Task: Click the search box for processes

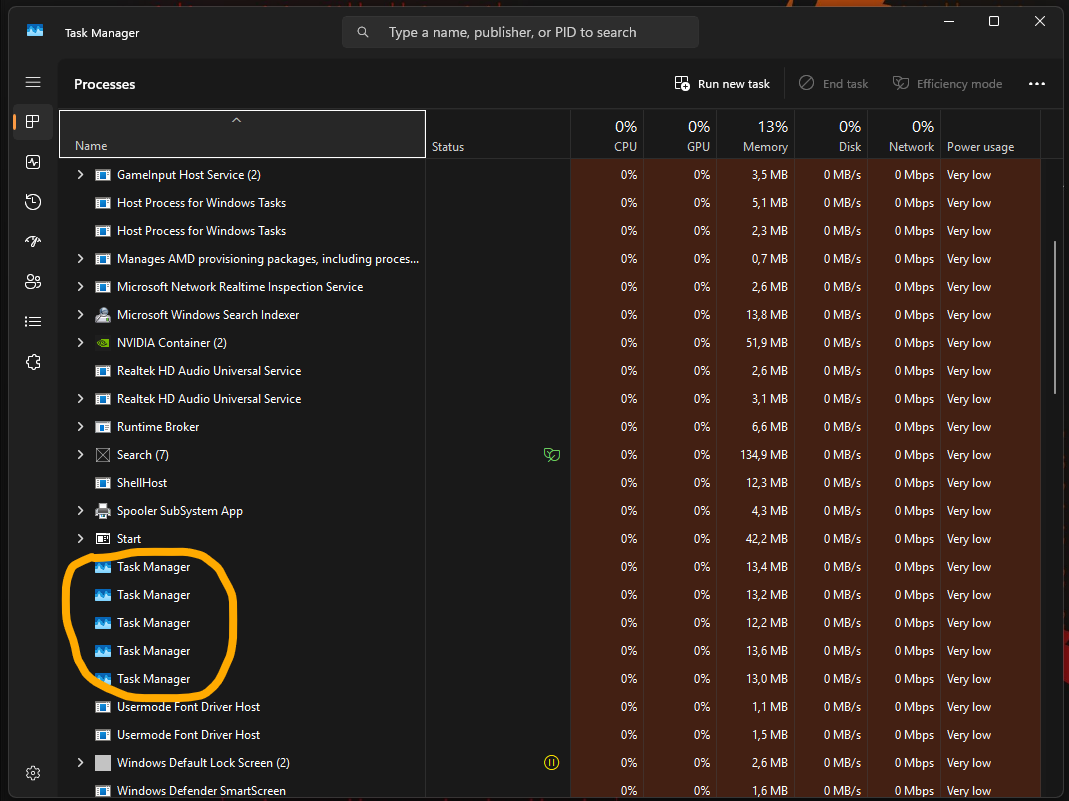Action: pyautogui.click(x=520, y=32)
